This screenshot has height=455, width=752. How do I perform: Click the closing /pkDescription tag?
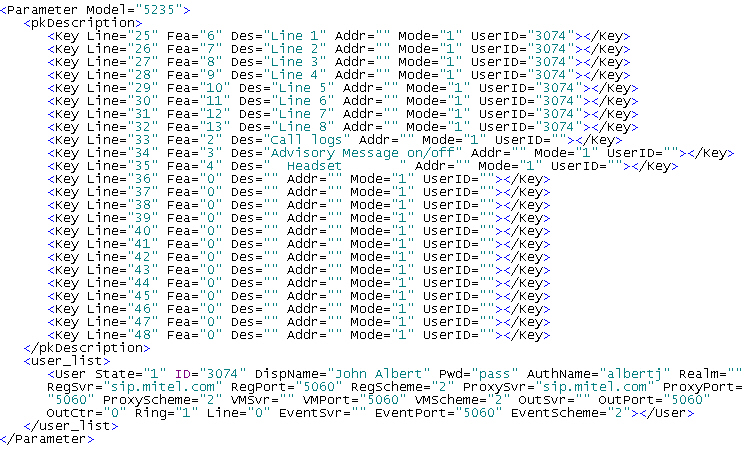(87, 348)
